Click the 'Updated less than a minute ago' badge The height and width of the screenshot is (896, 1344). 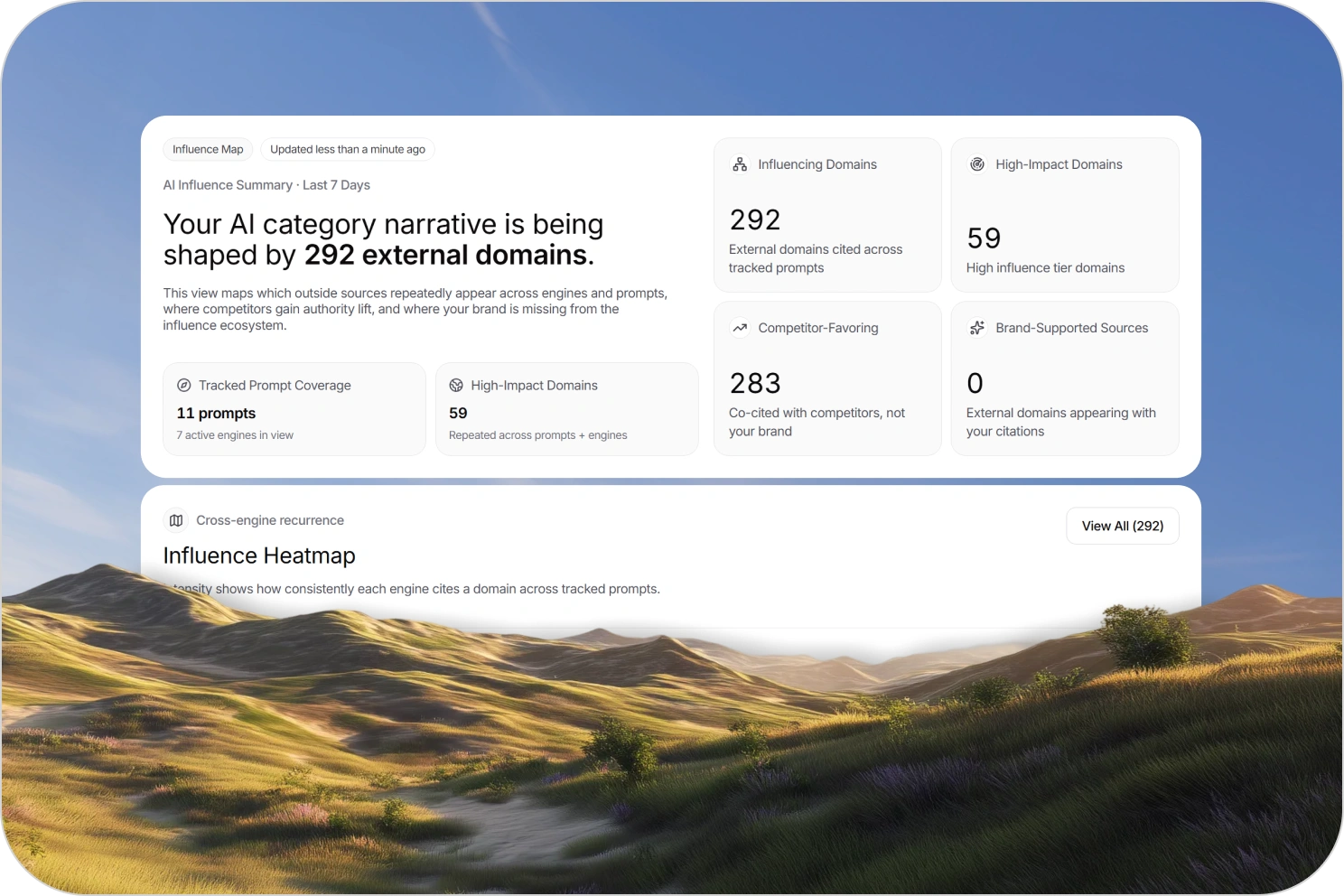pos(347,149)
